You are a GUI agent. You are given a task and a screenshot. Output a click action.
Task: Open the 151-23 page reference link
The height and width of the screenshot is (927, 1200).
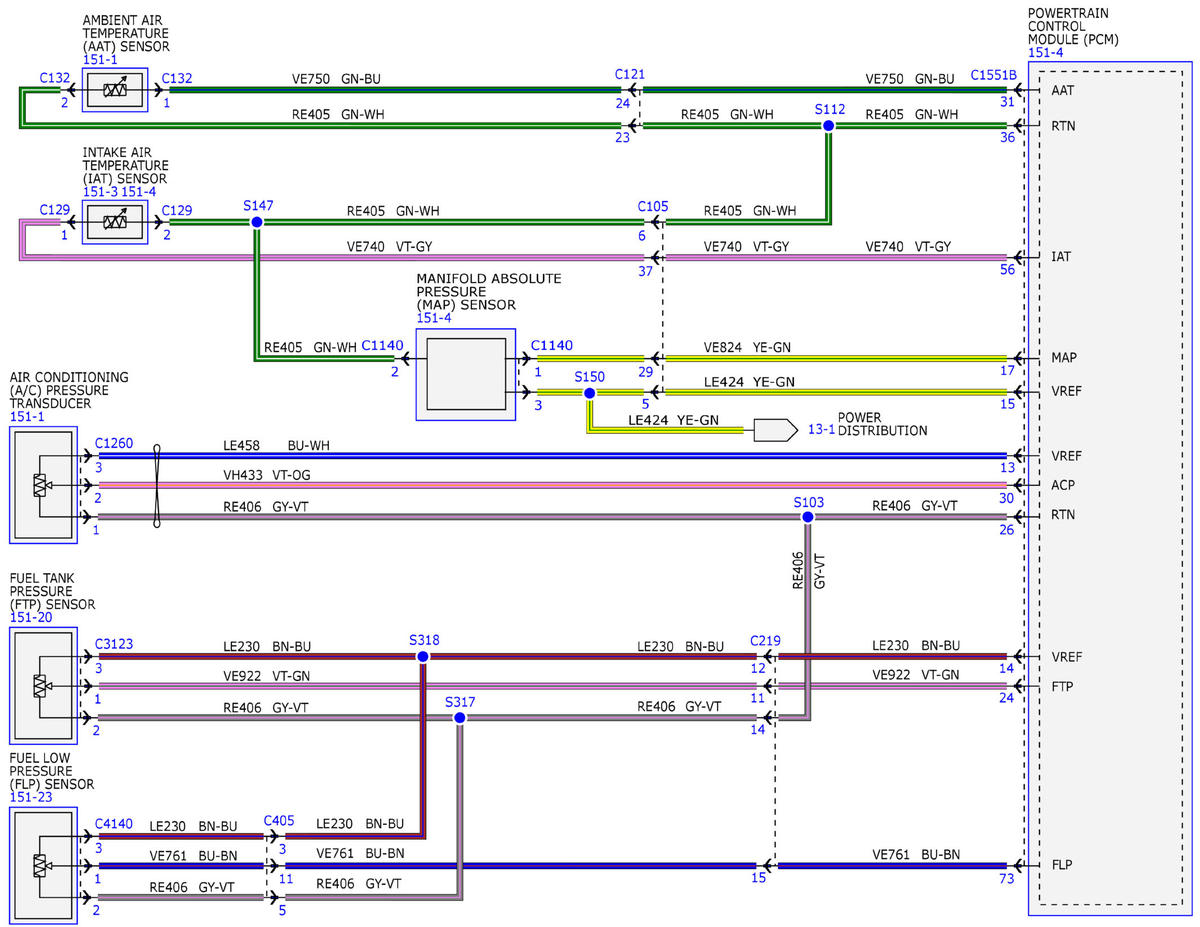(x=33, y=798)
